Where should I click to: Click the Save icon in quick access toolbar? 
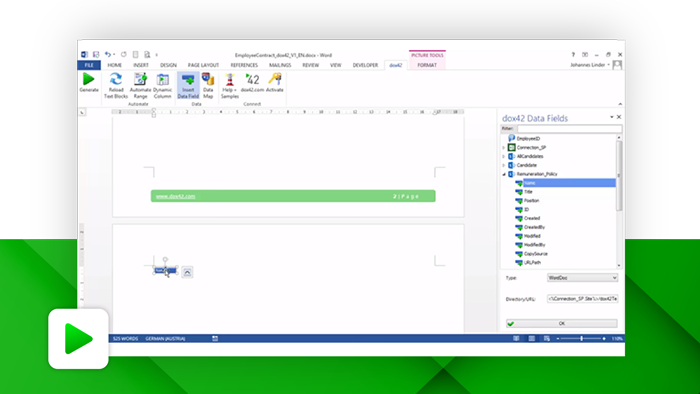point(96,54)
